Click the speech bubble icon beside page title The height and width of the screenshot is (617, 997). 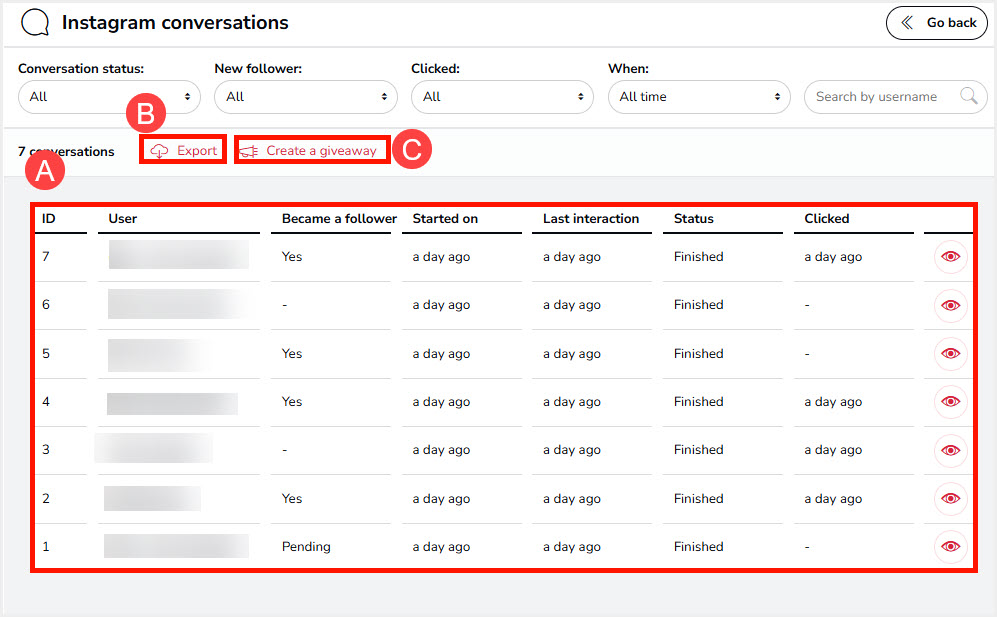35,23
